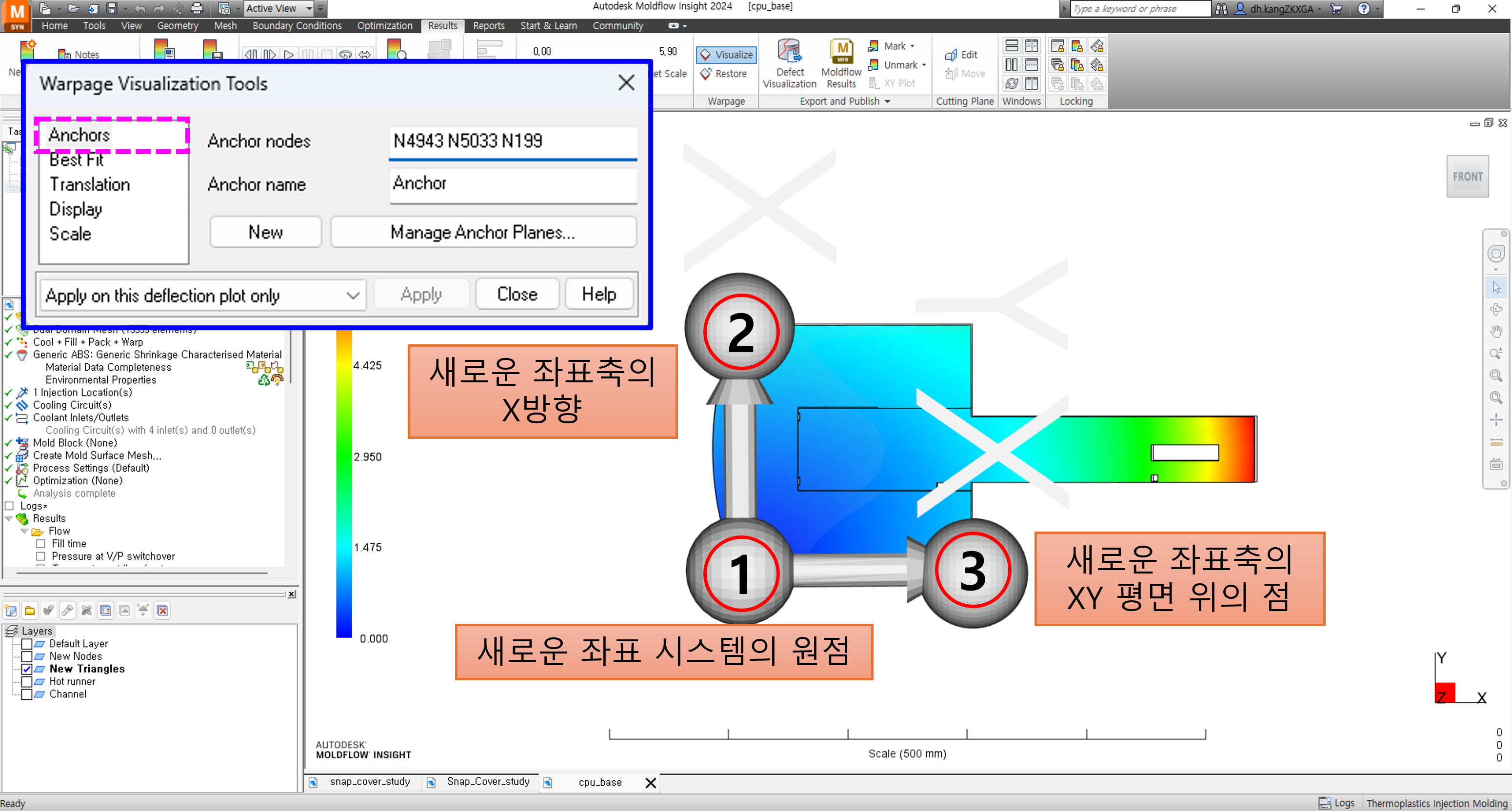This screenshot has height=811, width=1512.
Task: Toggle the Default Layer checkbox
Action: (x=27, y=644)
